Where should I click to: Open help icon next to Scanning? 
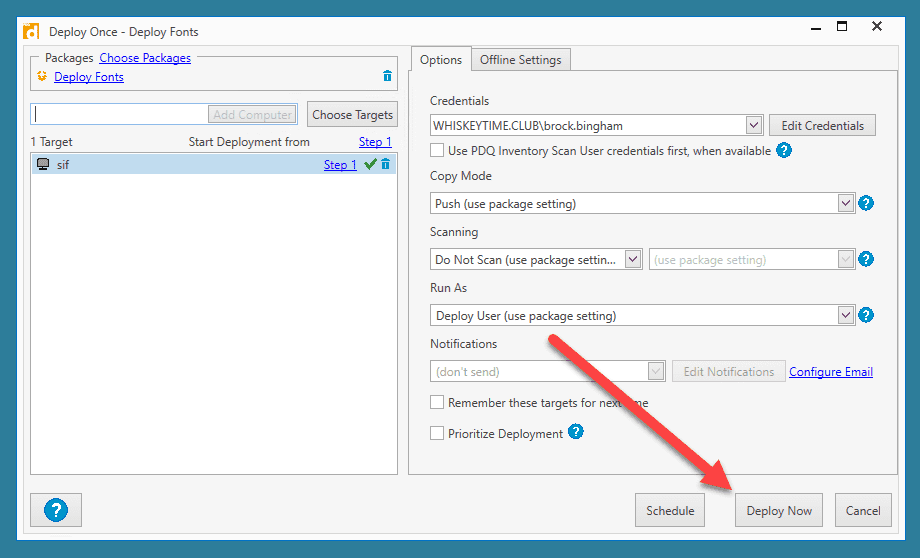pyautogui.click(x=866, y=259)
